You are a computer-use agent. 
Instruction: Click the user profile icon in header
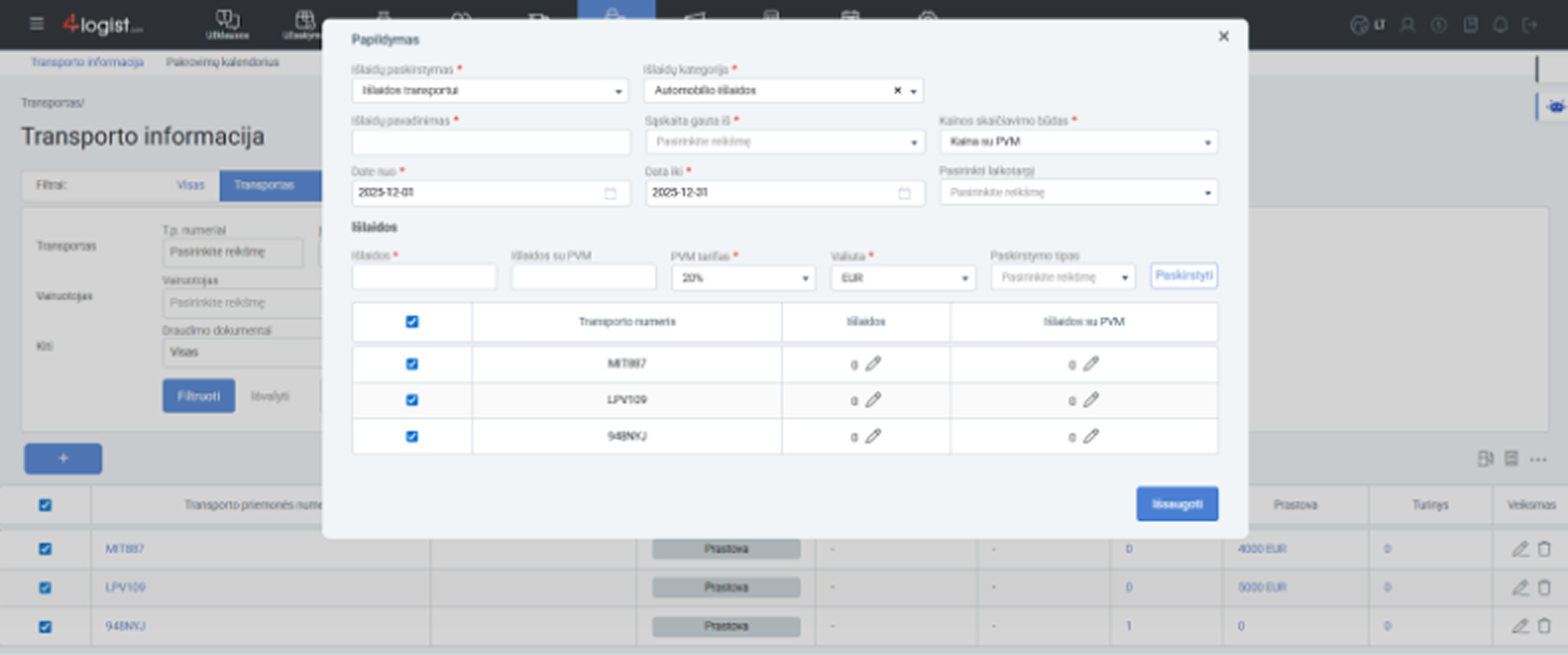tap(1407, 25)
